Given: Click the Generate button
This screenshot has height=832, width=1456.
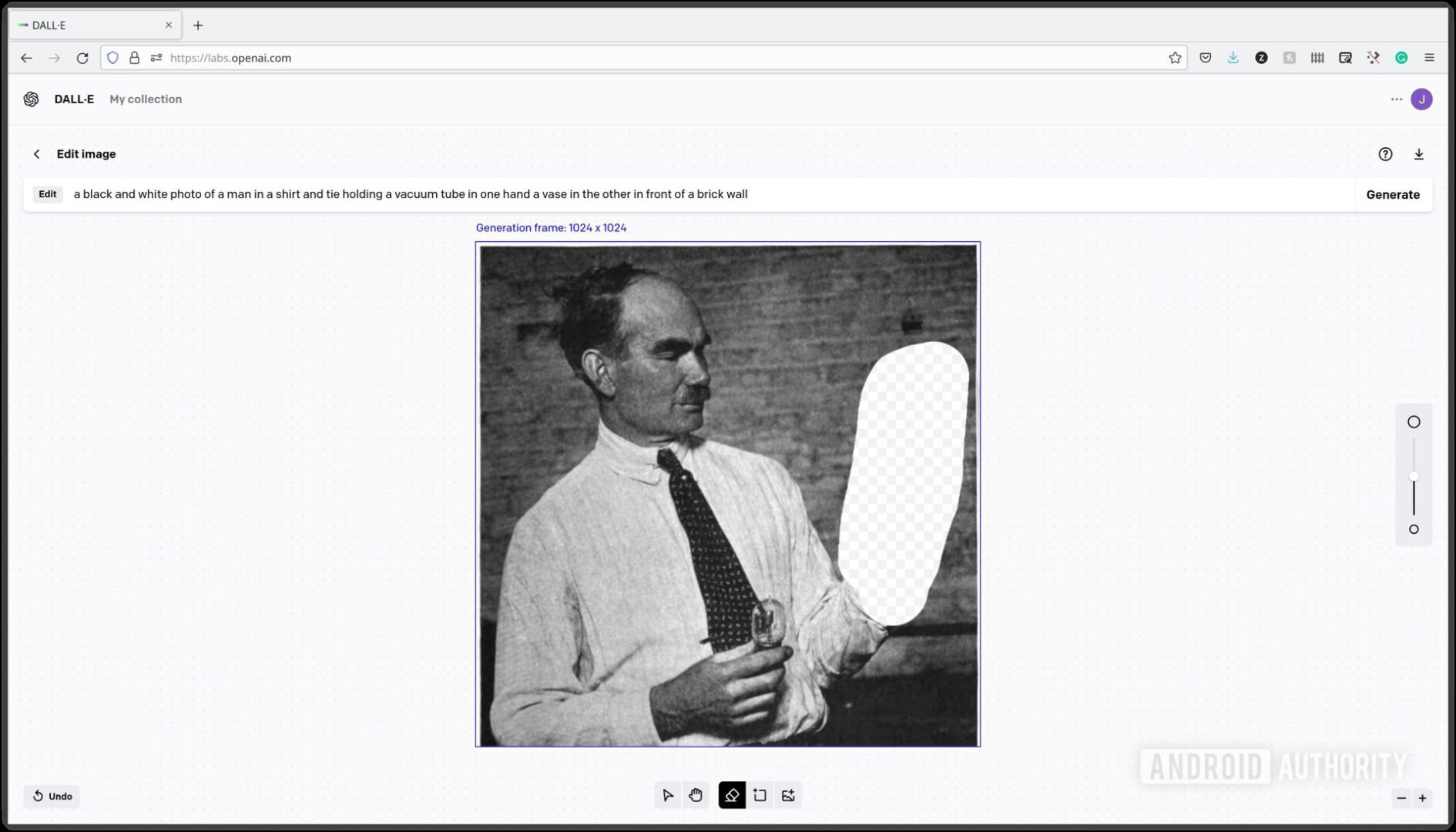Looking at the screenshot, I should pos(1393,194).
